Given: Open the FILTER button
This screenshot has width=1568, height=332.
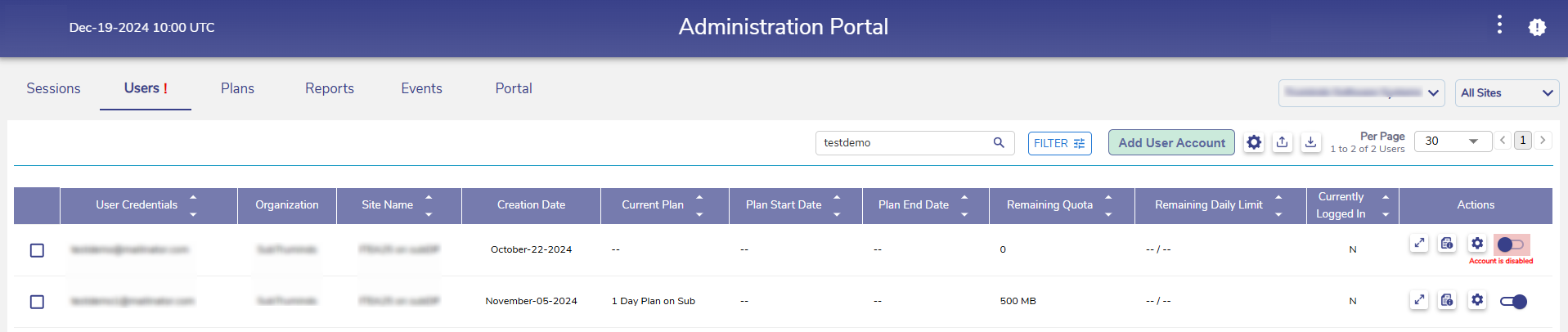Looking at the screenshot, I should 1059,143.
